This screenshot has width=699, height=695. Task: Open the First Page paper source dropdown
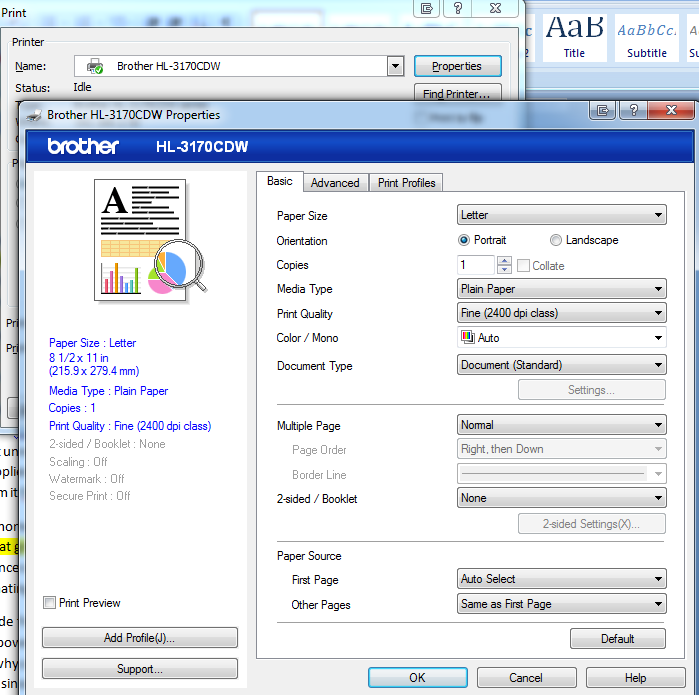click(562, 579)
